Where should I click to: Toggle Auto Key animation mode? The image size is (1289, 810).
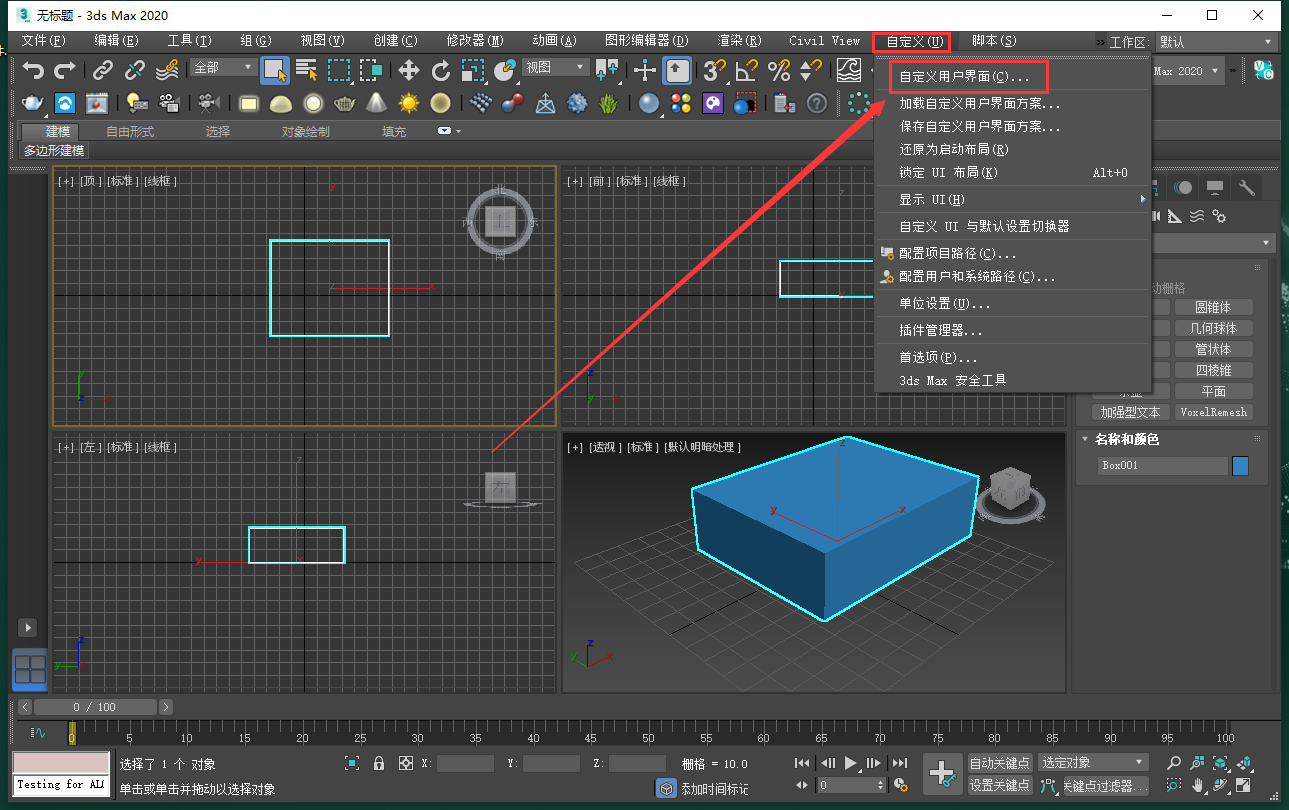pos(999,762)
